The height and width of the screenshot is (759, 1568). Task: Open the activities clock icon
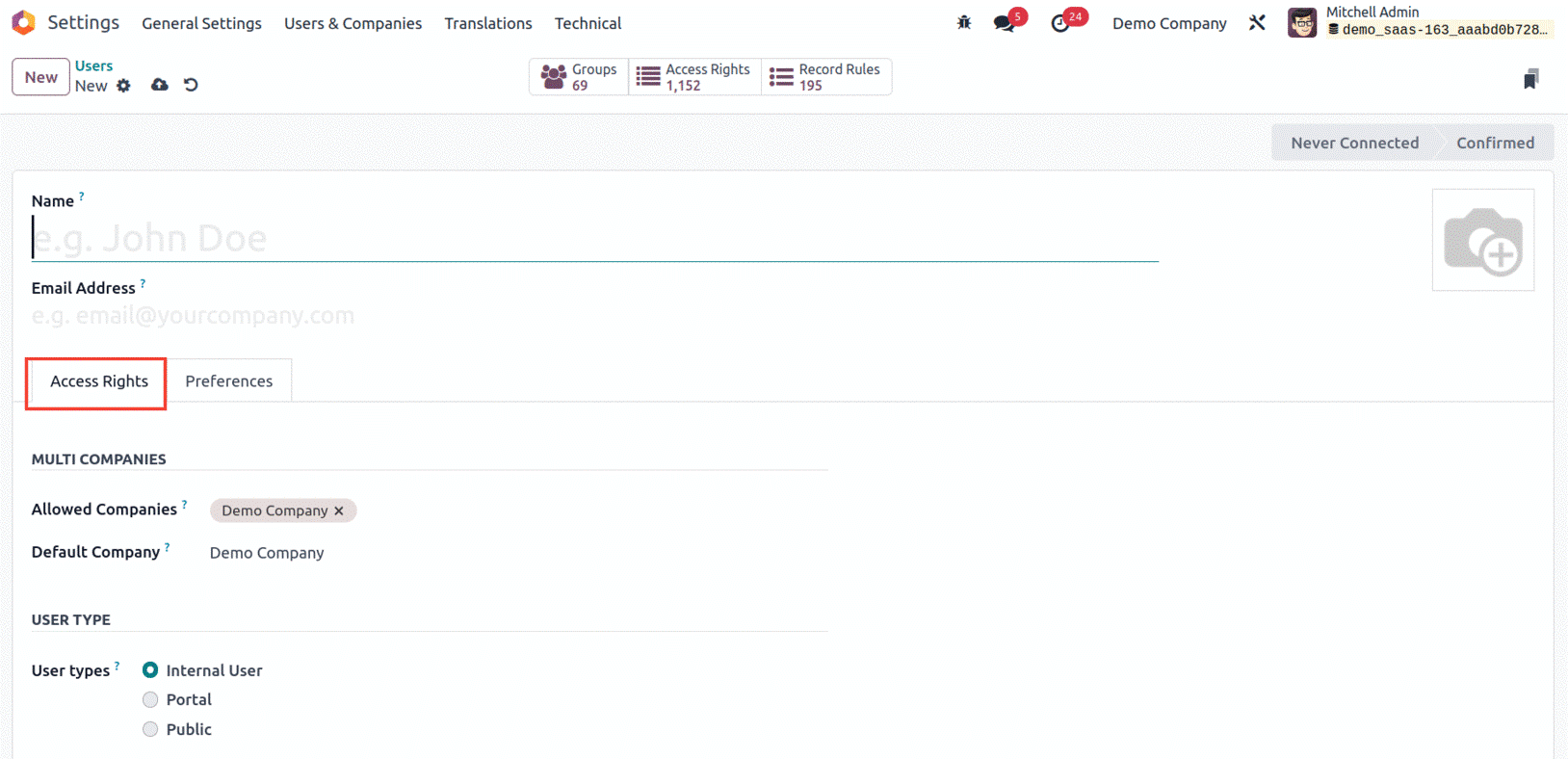[x=1060, y=23]
